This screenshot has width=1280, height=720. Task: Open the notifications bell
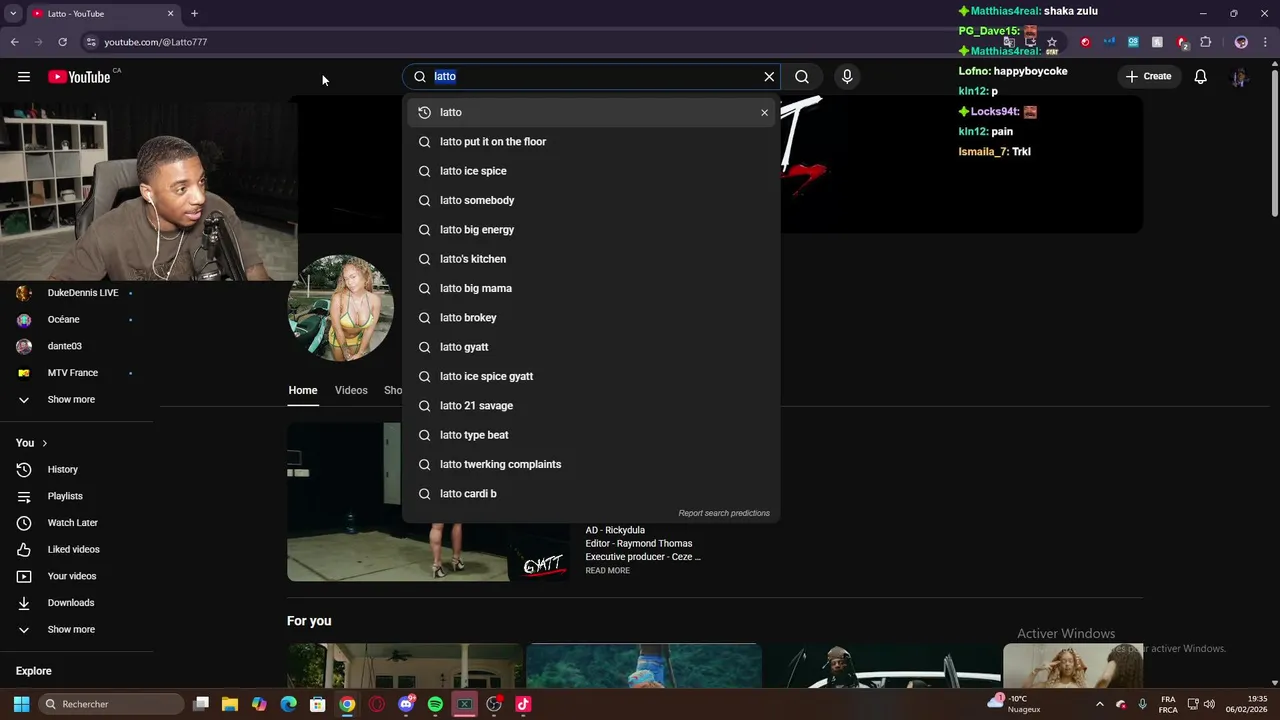1201,77
